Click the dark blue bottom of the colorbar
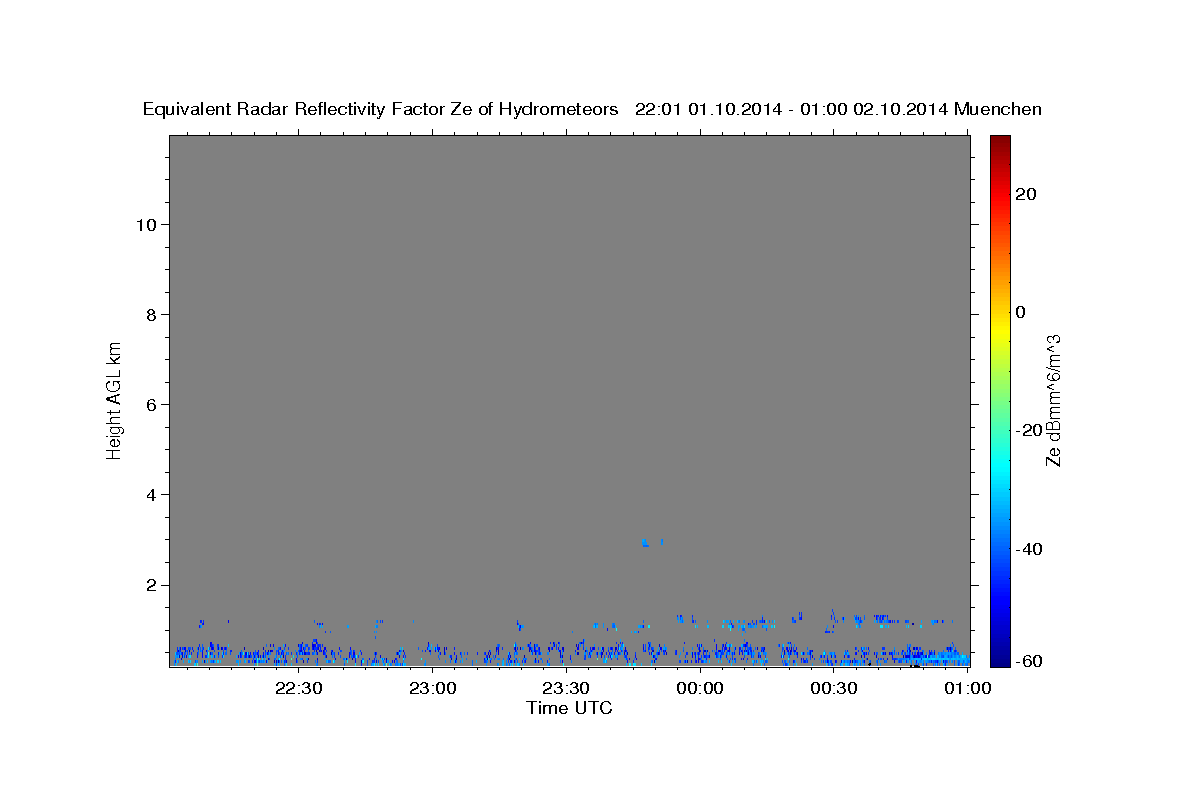 (1000, 658)
